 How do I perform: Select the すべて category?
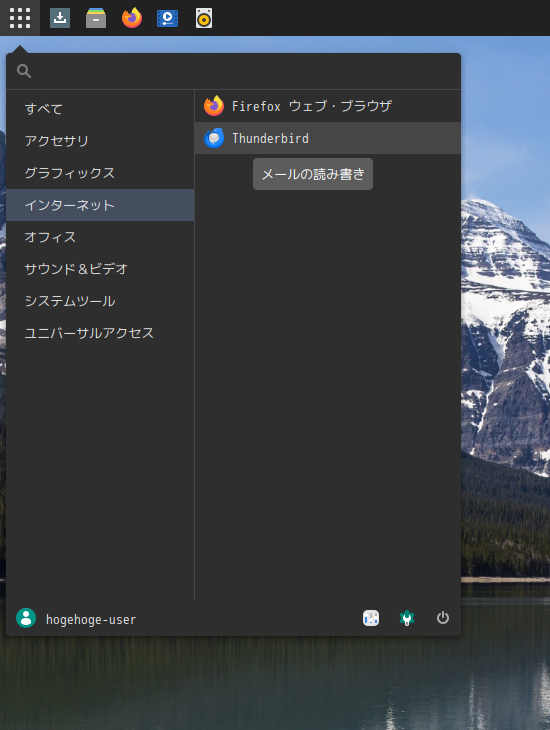[100, 108]
